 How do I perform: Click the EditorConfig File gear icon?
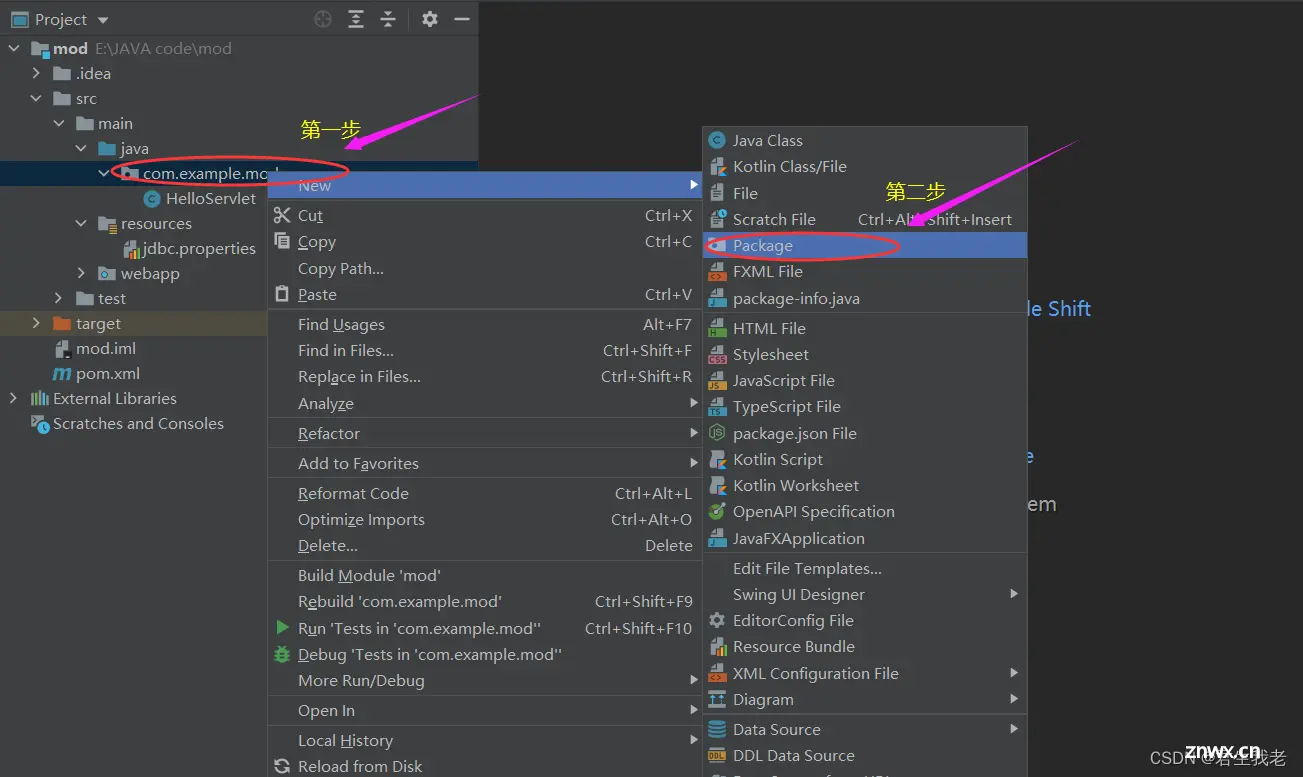pos(716,620)
